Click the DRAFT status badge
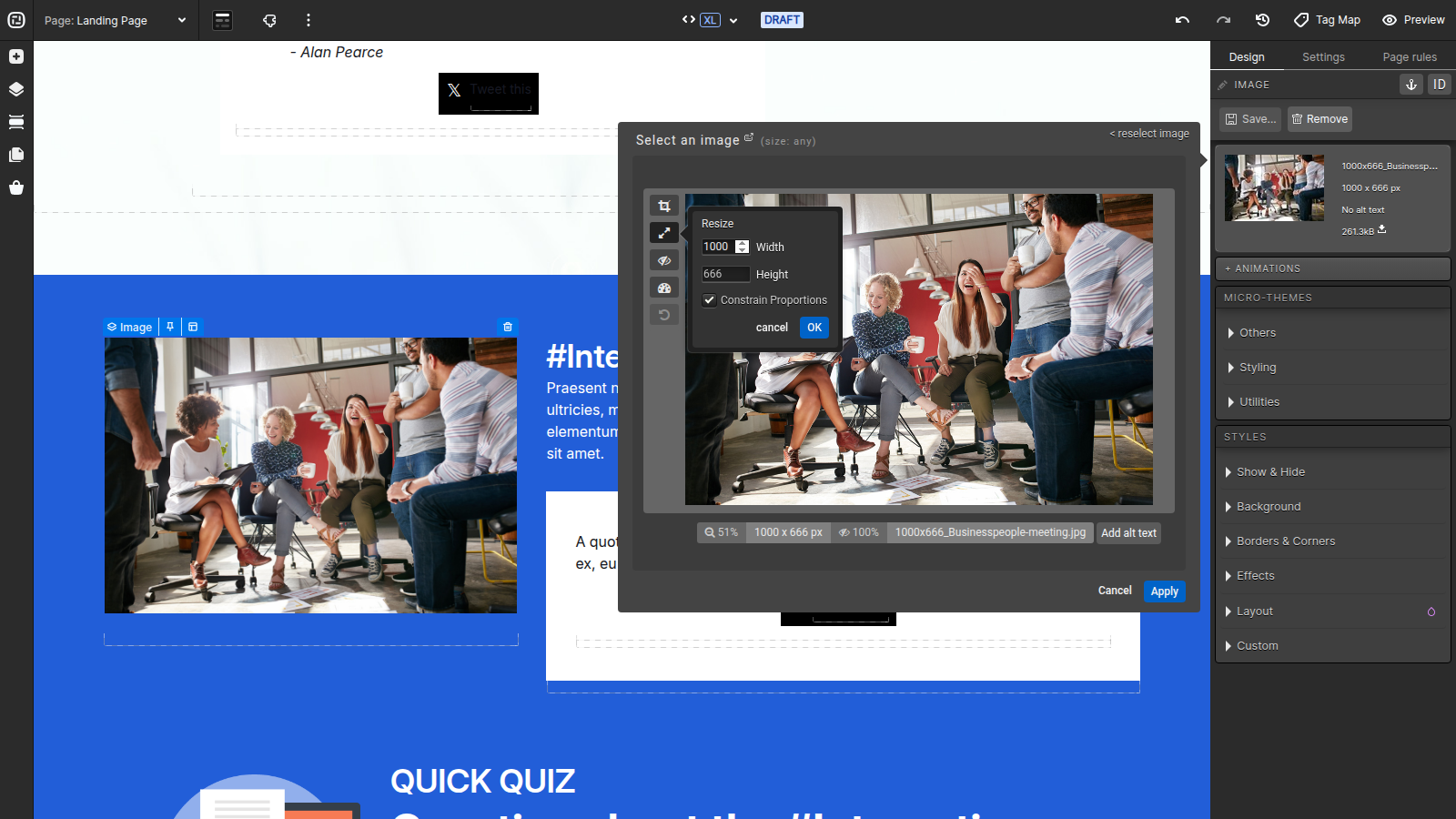1456x819 pixels. point(782,20)
